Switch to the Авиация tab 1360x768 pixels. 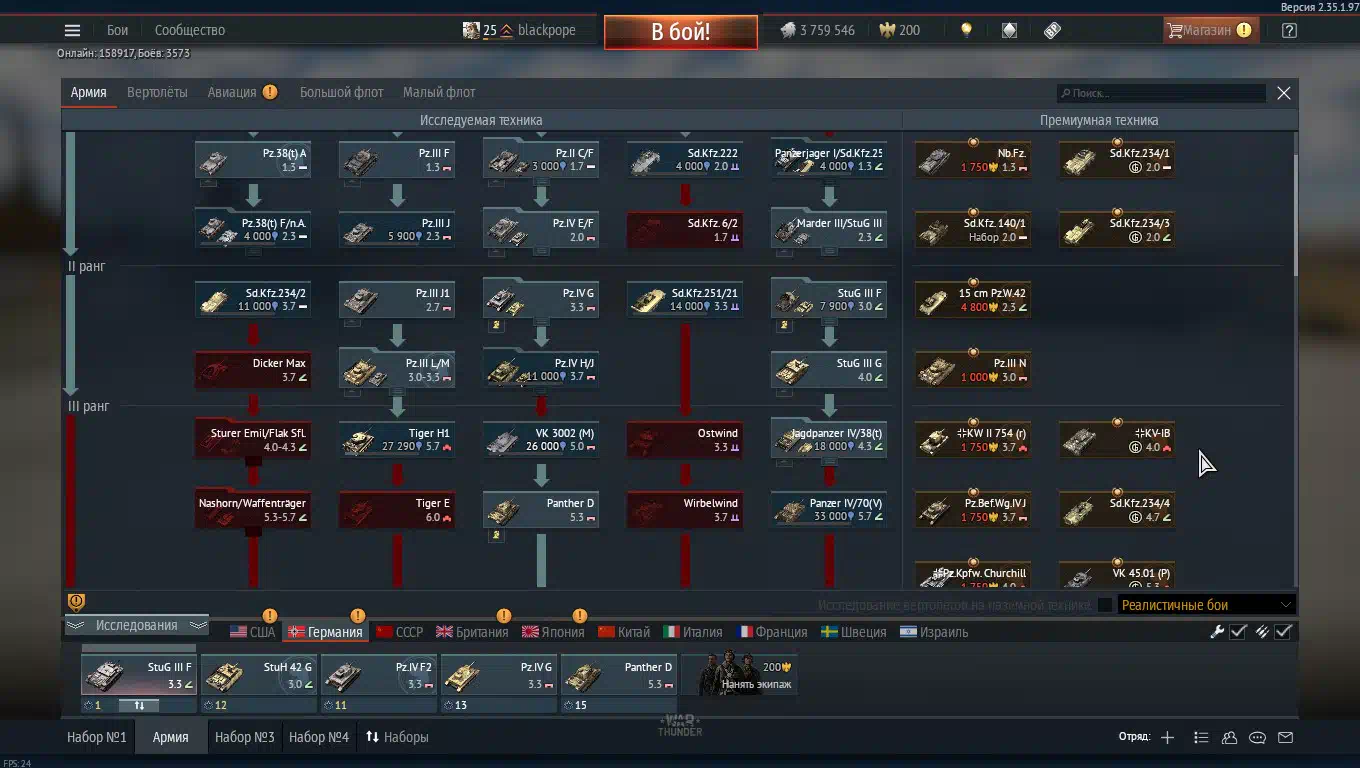click(232, 92)
